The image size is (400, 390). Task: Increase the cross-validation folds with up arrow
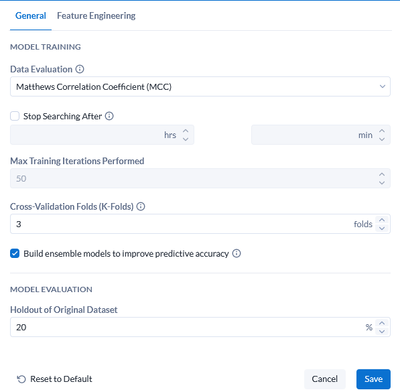382,220
